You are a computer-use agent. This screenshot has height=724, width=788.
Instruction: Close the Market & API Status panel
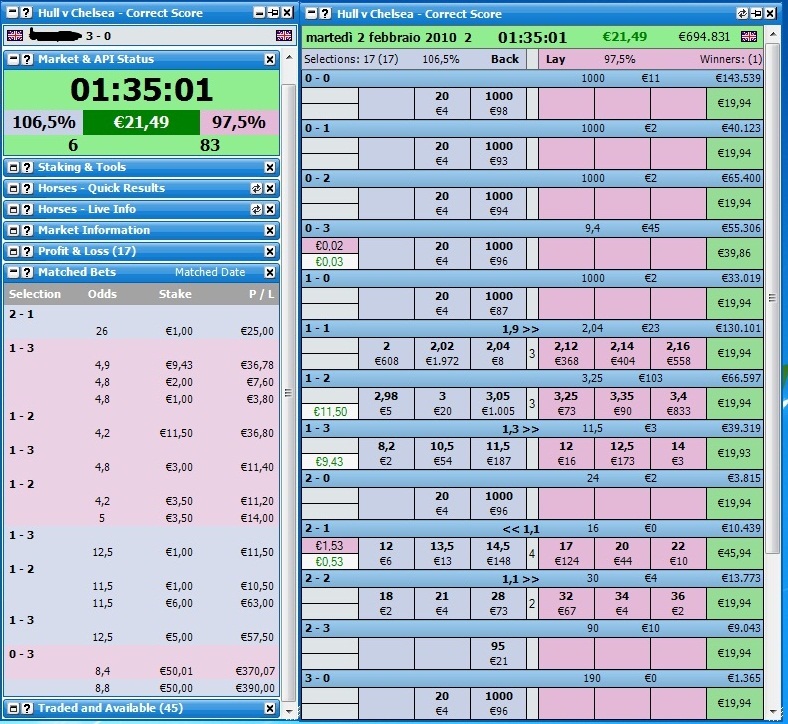click(x=270, y=60)
